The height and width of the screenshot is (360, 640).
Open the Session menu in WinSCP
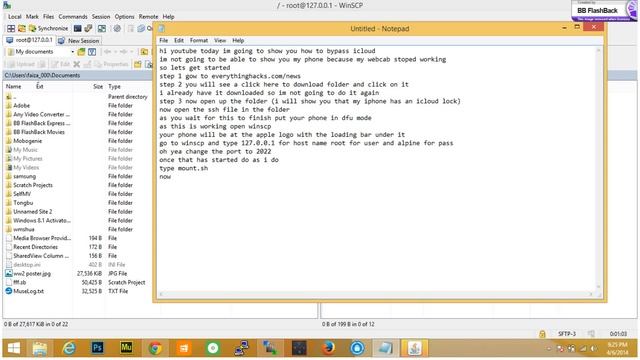coord(101,17)
